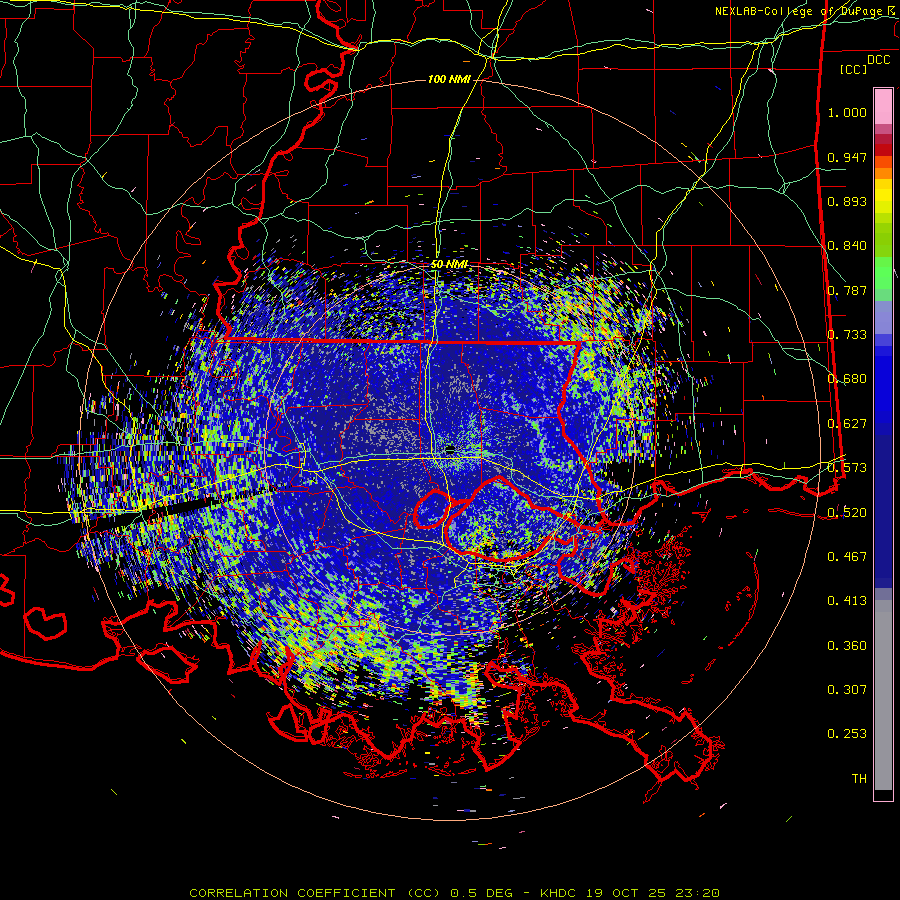Screen dimensions: 900x900
Task: Click the KHDC station identifier in the footer
Action: point(558,893)
